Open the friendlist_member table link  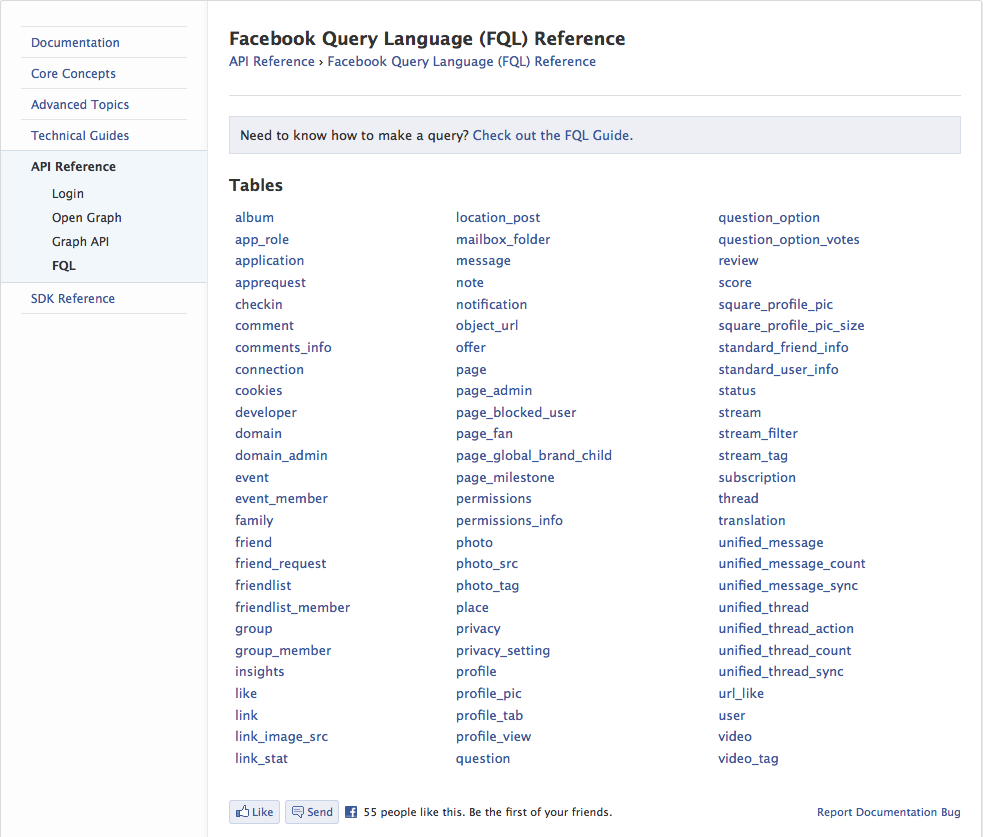[x=293, y=608]
